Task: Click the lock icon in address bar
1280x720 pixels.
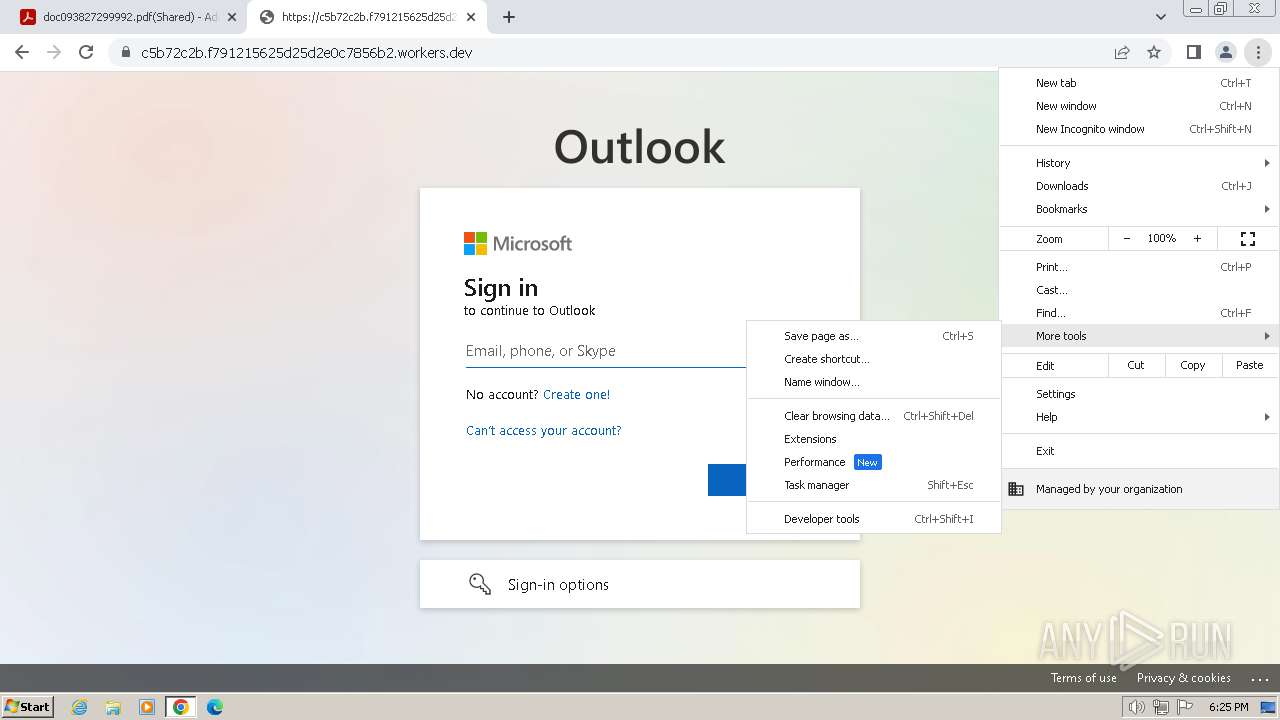Action: pos(126,53)
